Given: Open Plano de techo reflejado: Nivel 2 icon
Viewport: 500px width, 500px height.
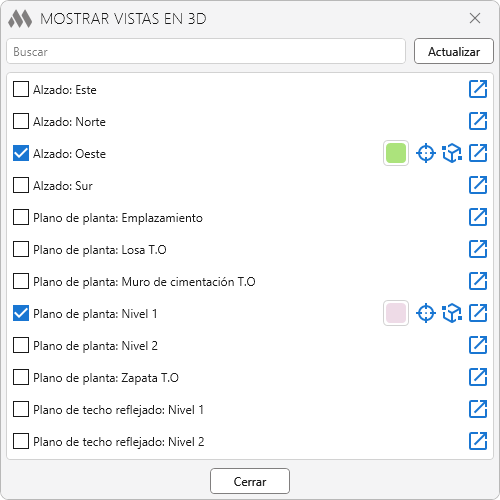Looking at the screenshot, I should pyautogui.click(x=478, y=441).
